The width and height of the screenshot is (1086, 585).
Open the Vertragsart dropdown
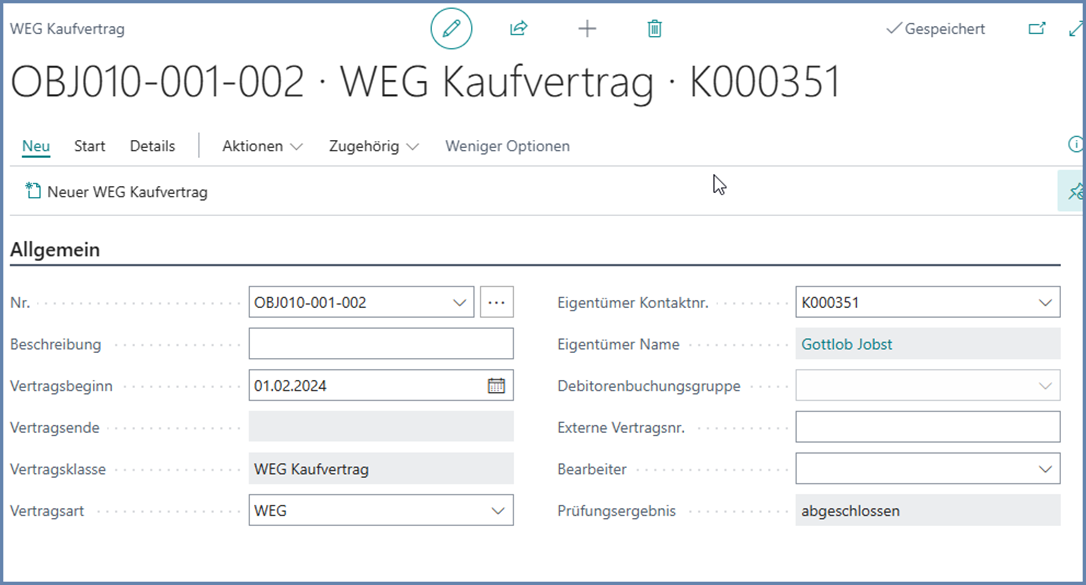(x=498, y=510)
